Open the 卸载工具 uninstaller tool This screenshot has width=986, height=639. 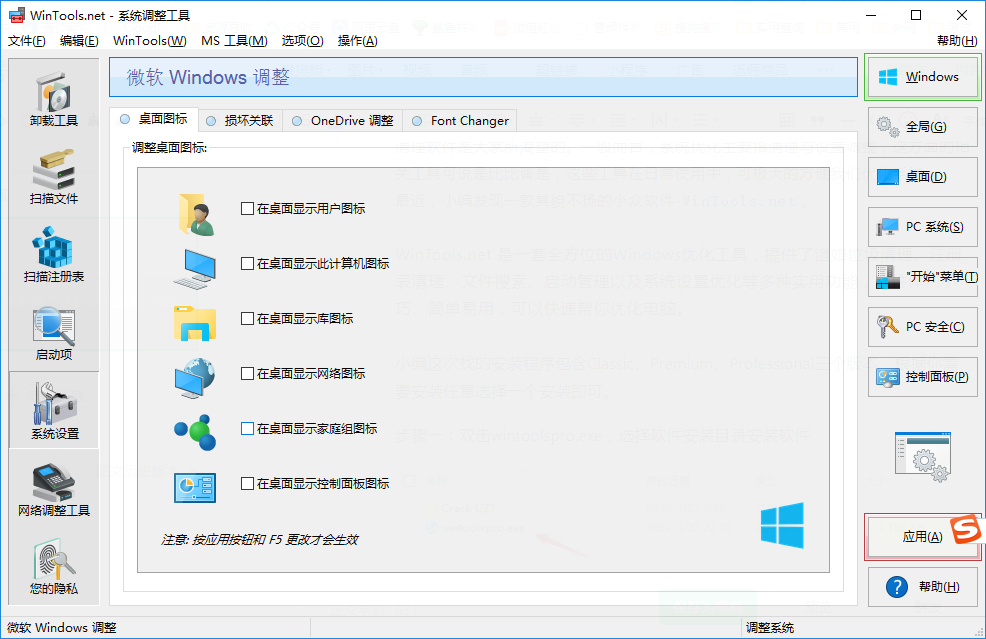[x=54, y=99]
